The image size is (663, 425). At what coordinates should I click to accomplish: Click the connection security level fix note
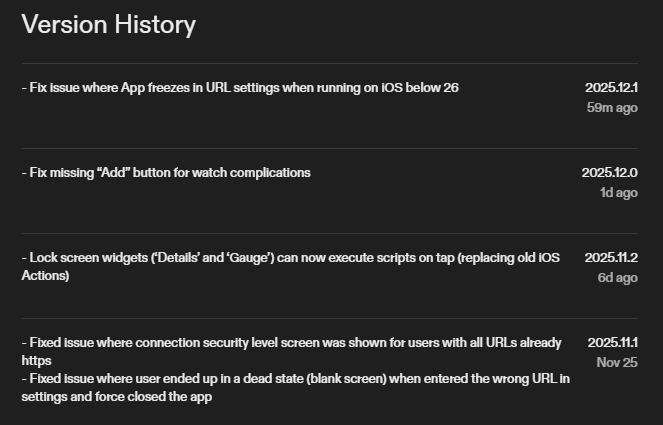(x=291, y=343)
